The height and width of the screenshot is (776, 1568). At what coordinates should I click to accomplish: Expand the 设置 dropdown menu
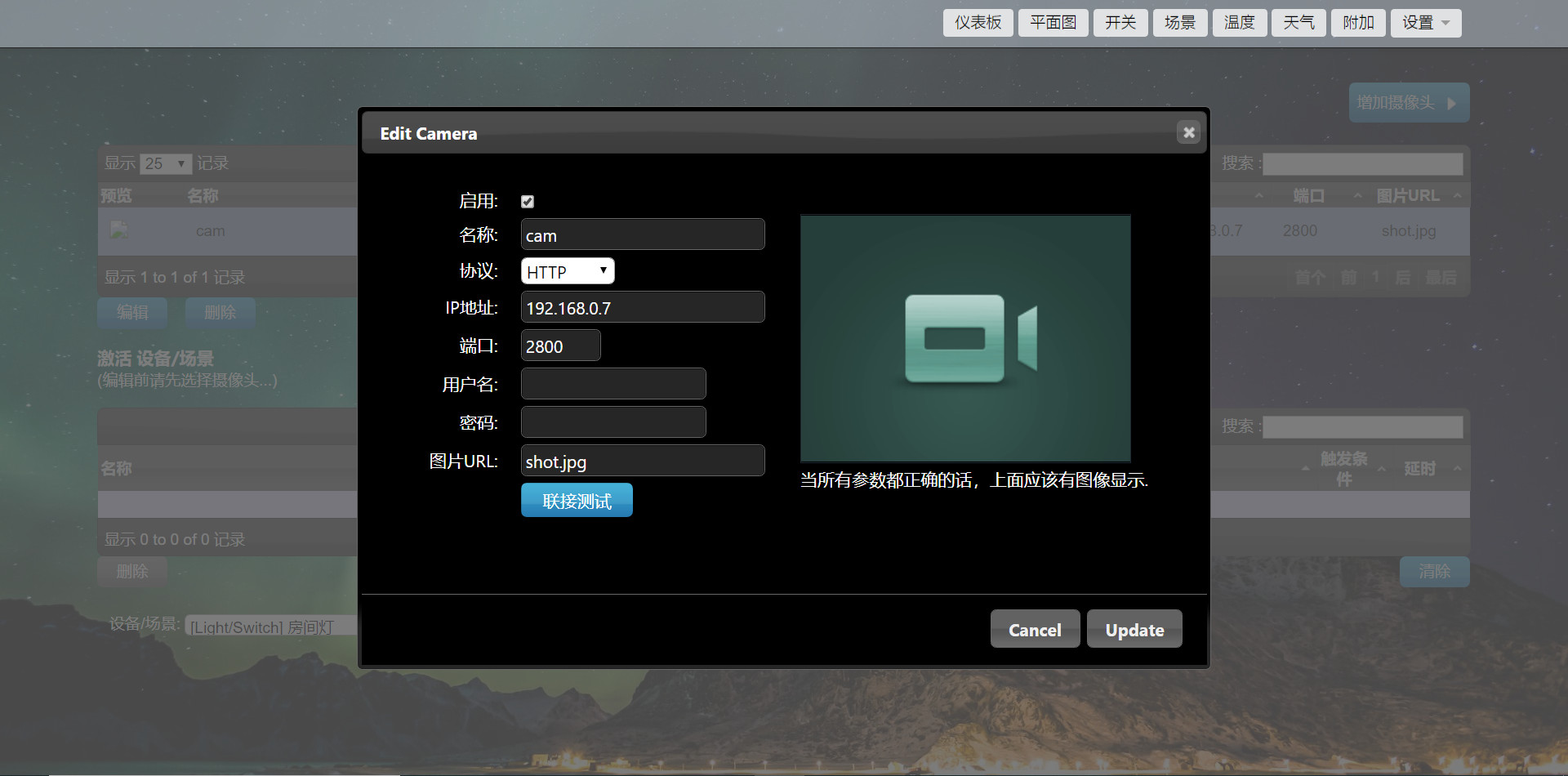[1426, 23]
